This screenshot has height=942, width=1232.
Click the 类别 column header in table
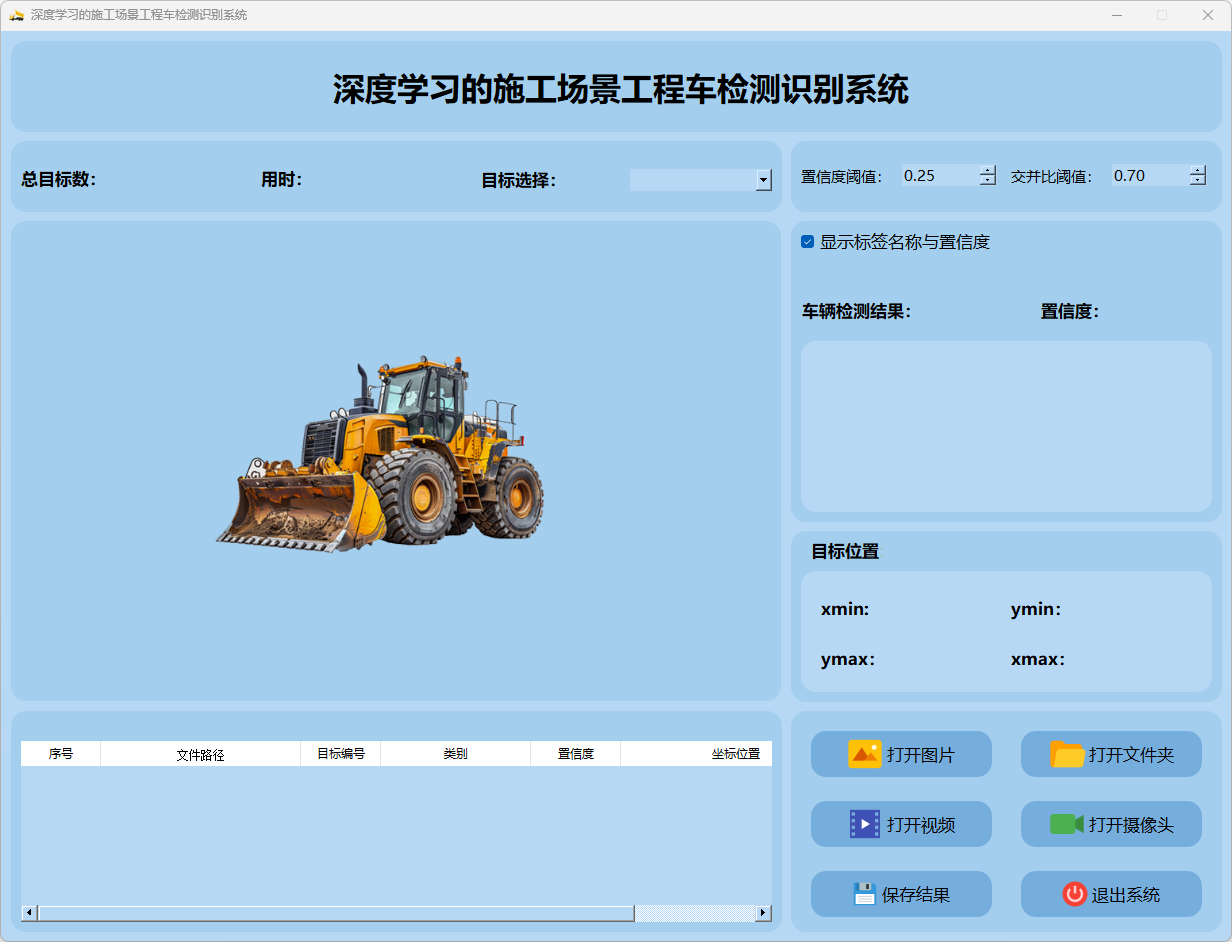click(455, 754)
